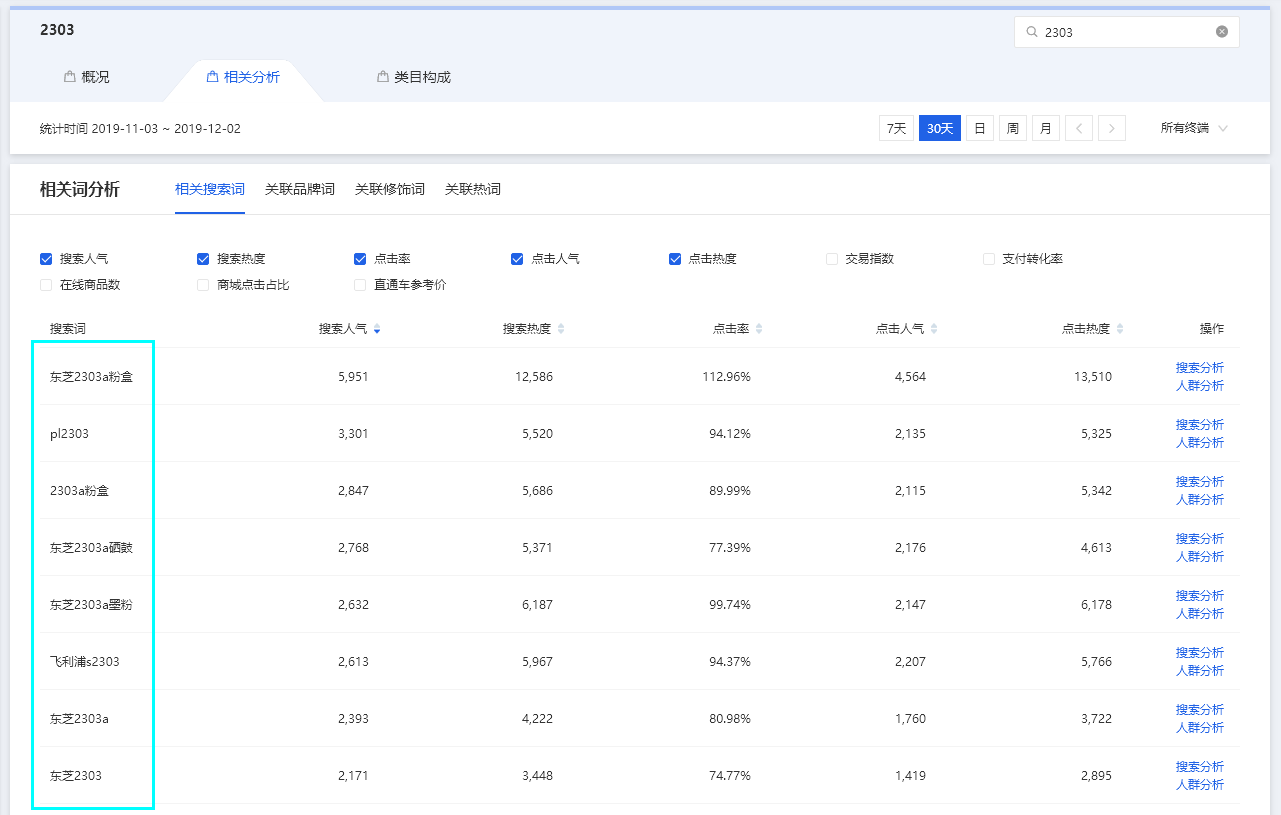
Task: Click the 5,951 搜索人气 value
Action: click(x=353, y=377)
